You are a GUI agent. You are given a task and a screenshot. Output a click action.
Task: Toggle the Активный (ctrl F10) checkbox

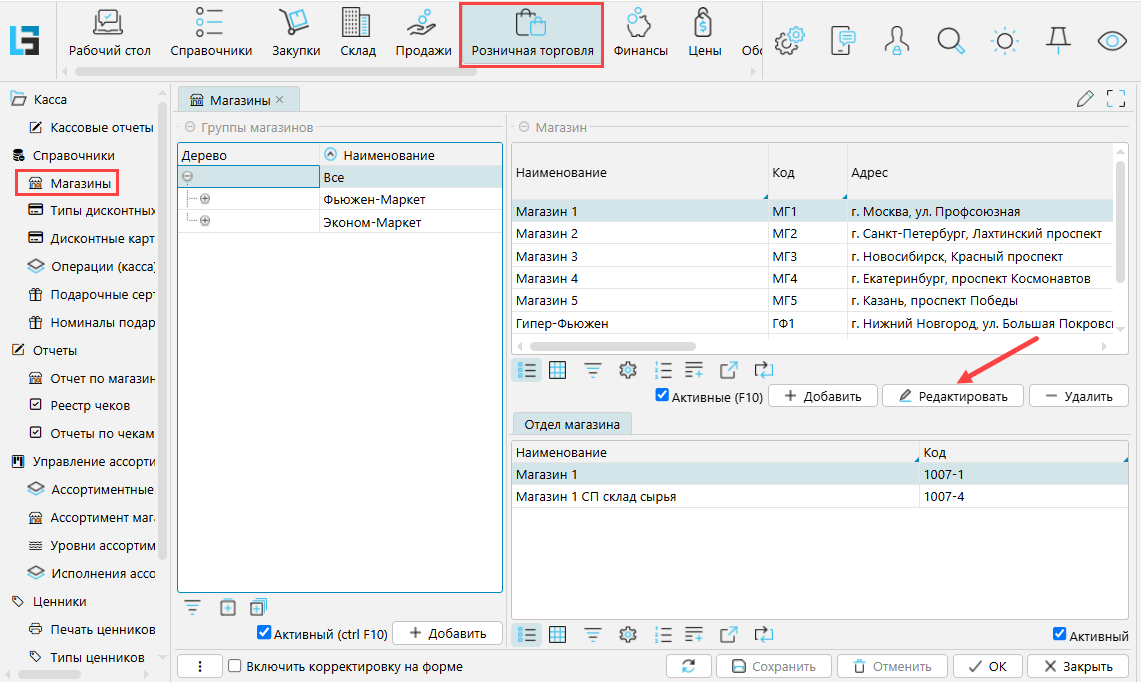click(x=264, y=633)
